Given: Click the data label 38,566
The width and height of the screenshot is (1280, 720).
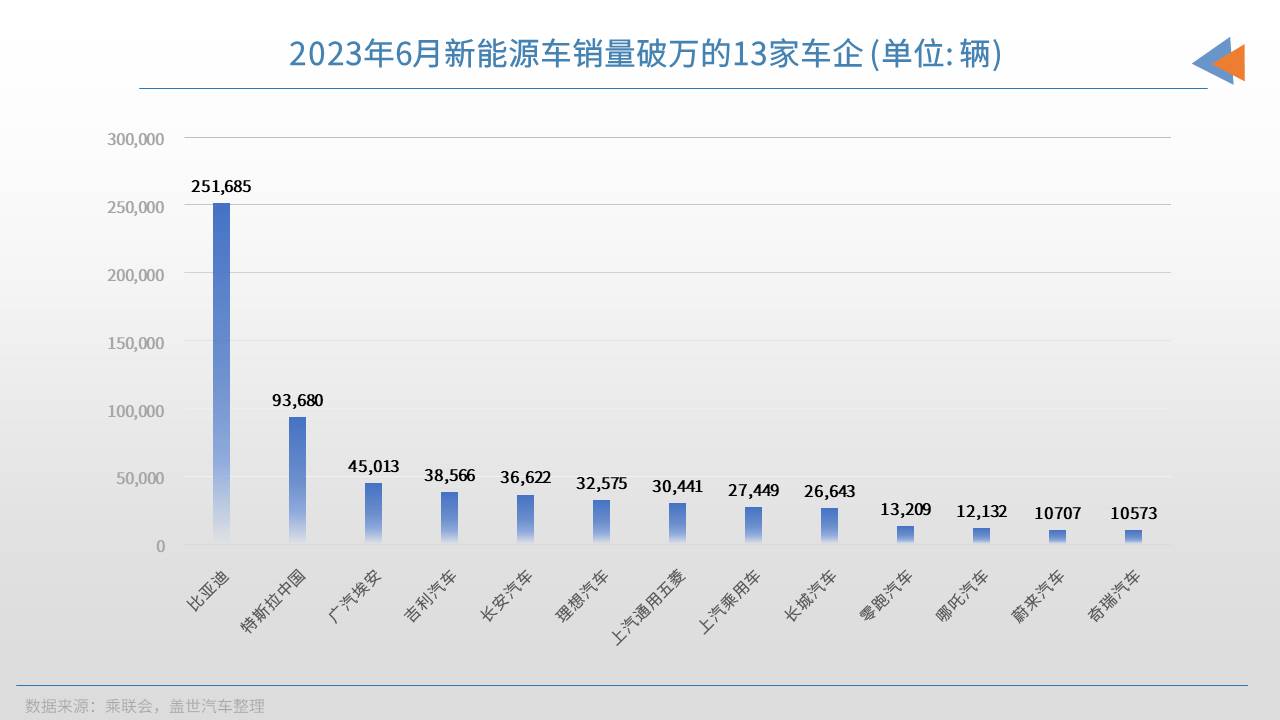Looking at the screenshot, I should 450,475.
